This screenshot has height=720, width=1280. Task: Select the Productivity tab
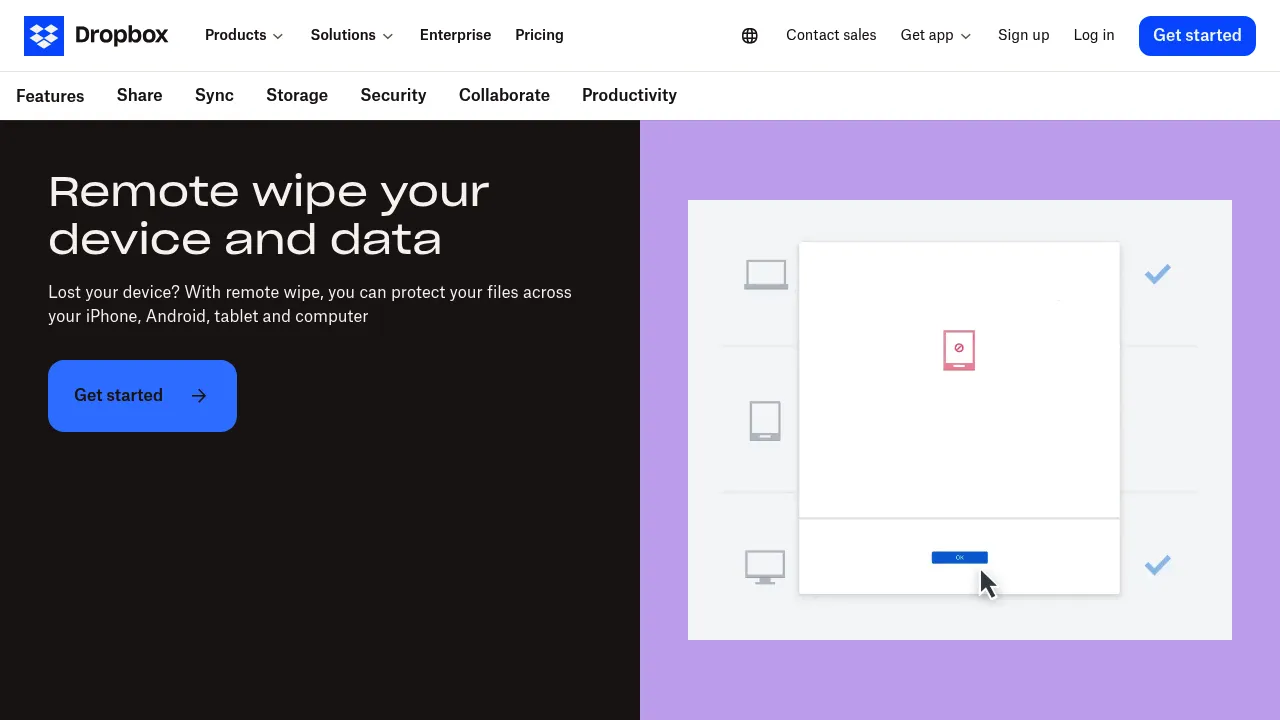(x=629, y=95)
